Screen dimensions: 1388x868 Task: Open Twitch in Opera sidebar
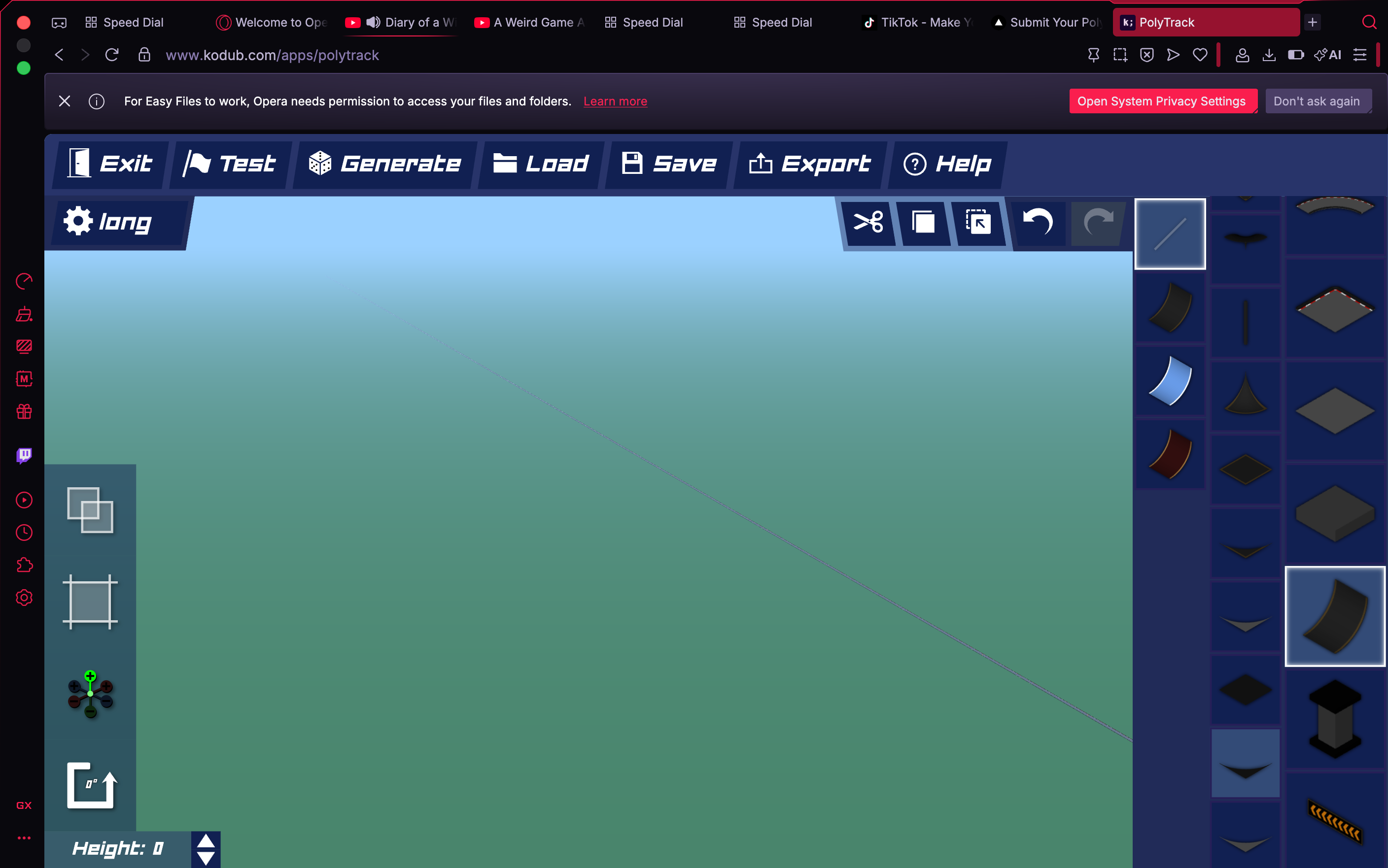point(24,455)
